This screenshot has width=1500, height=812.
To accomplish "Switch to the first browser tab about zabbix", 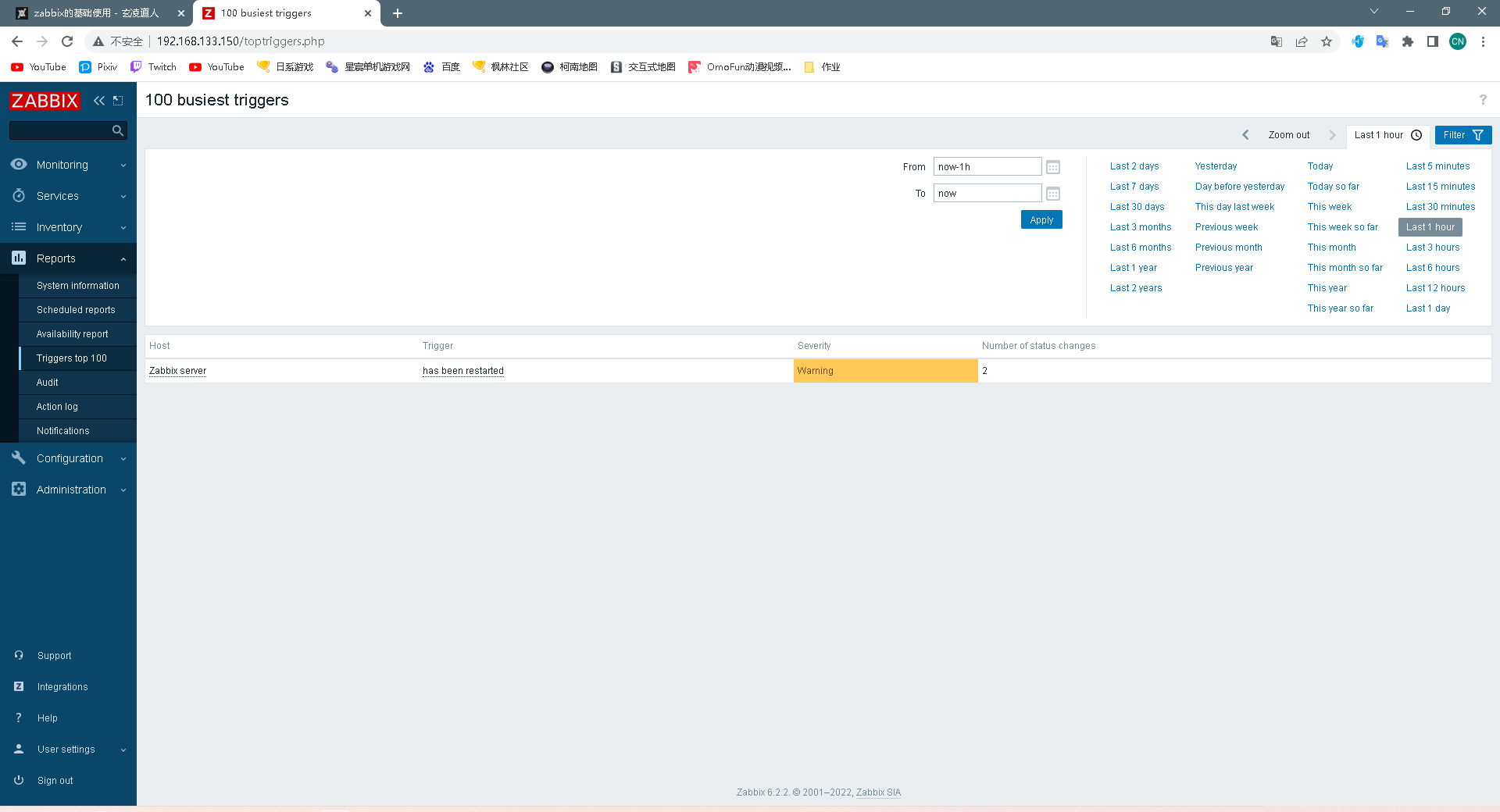I will [x=96, y=13].
